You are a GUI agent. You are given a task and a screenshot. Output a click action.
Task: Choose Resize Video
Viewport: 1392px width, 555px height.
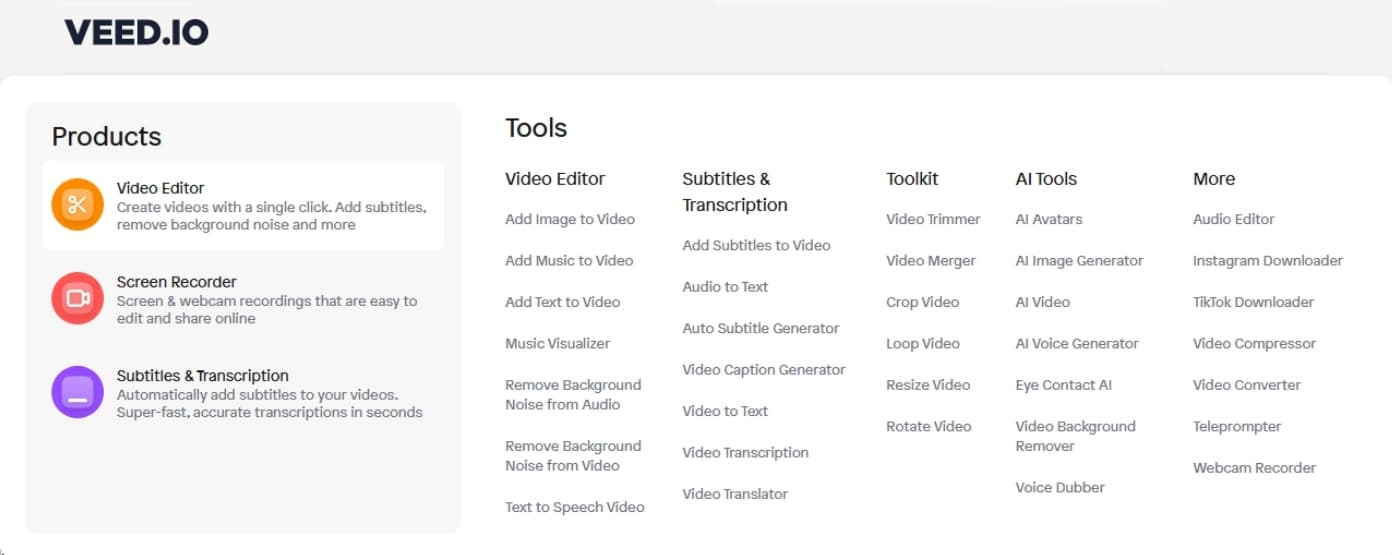pyautogui.click(x=928, y=385)
